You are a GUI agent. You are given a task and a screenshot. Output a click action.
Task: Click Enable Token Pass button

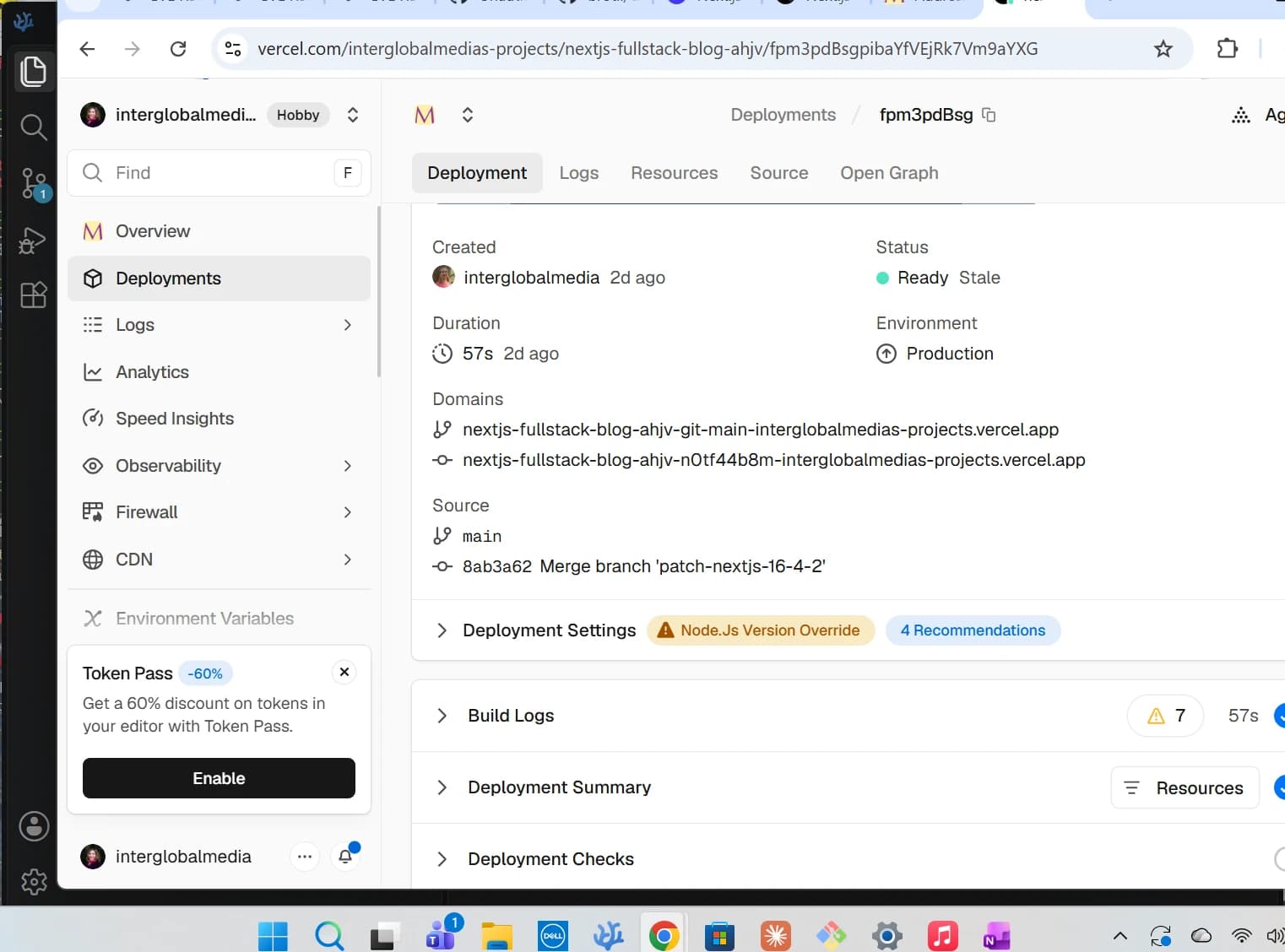tap(219, 778)
